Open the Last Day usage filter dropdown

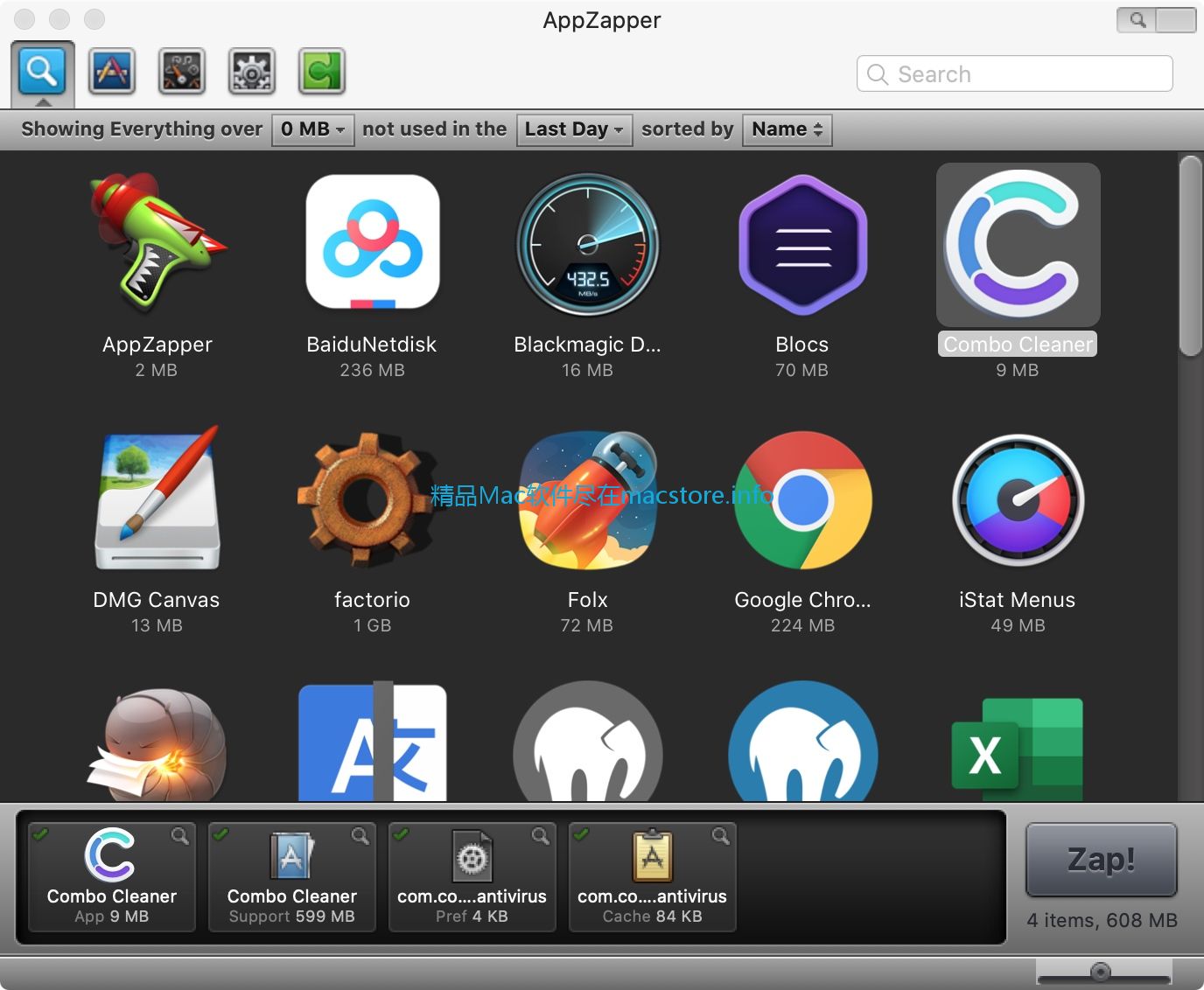tap(574, 129)
